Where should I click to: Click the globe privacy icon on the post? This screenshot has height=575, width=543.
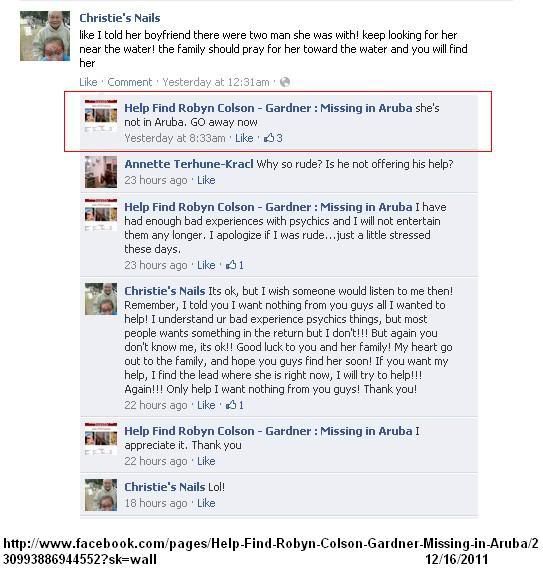click(285, 82)
